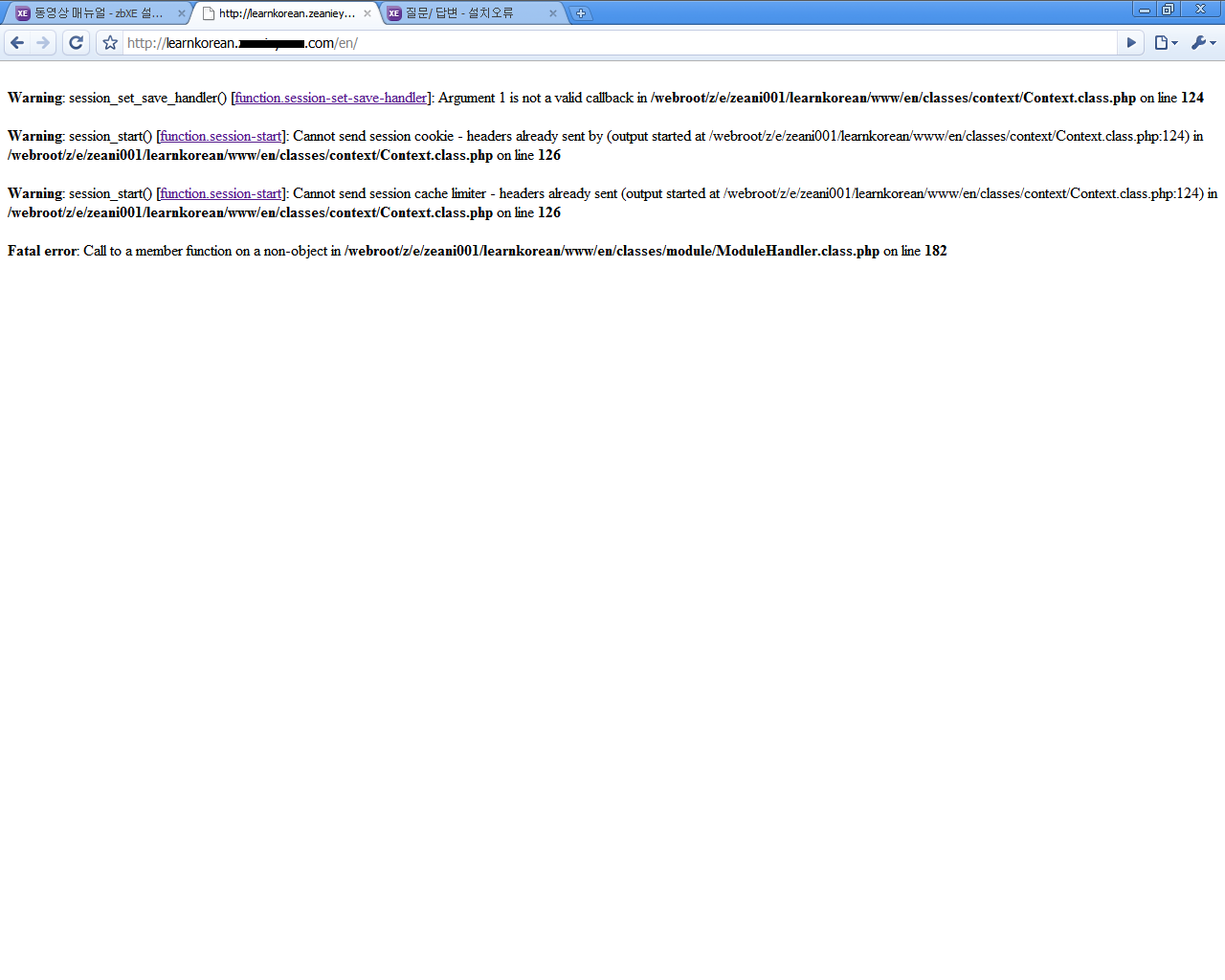Bookmark this page with the star icon
This screenshot has width=1225, height=980.
coord(110,43)
